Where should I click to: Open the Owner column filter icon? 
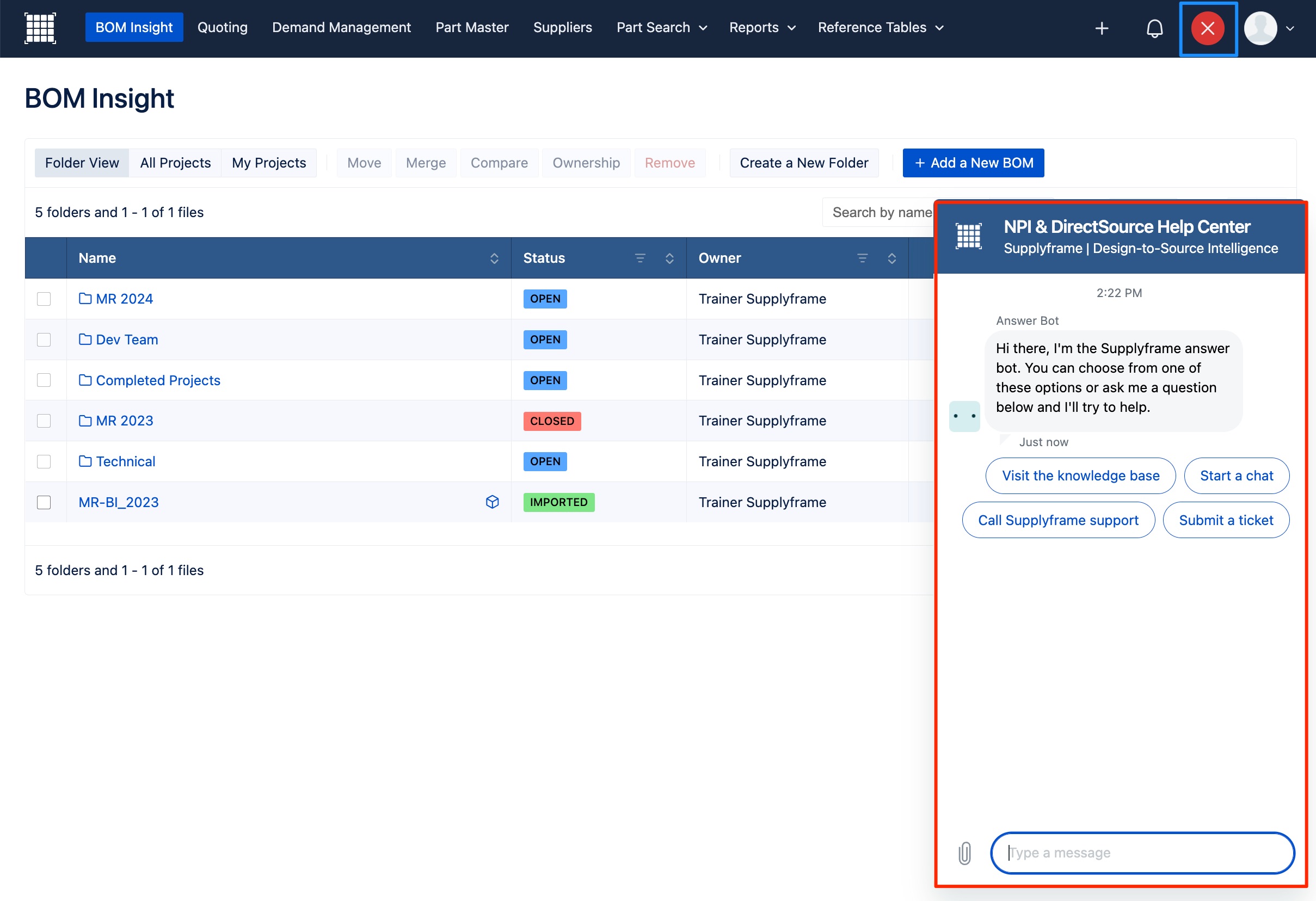[x=863, y=258]
